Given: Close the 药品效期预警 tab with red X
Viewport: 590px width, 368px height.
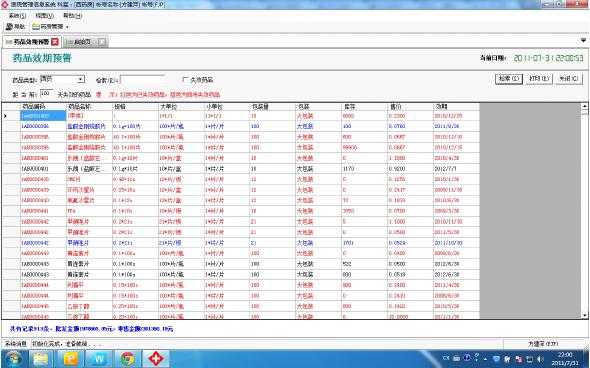Looking at the screenshot, I should (x=55, y=42).
